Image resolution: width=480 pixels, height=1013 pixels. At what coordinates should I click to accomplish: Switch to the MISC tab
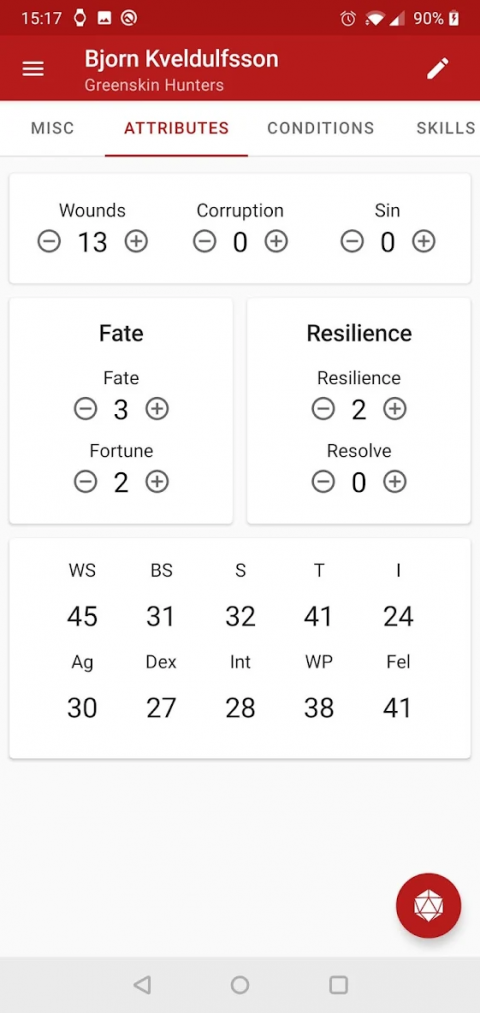52,128
